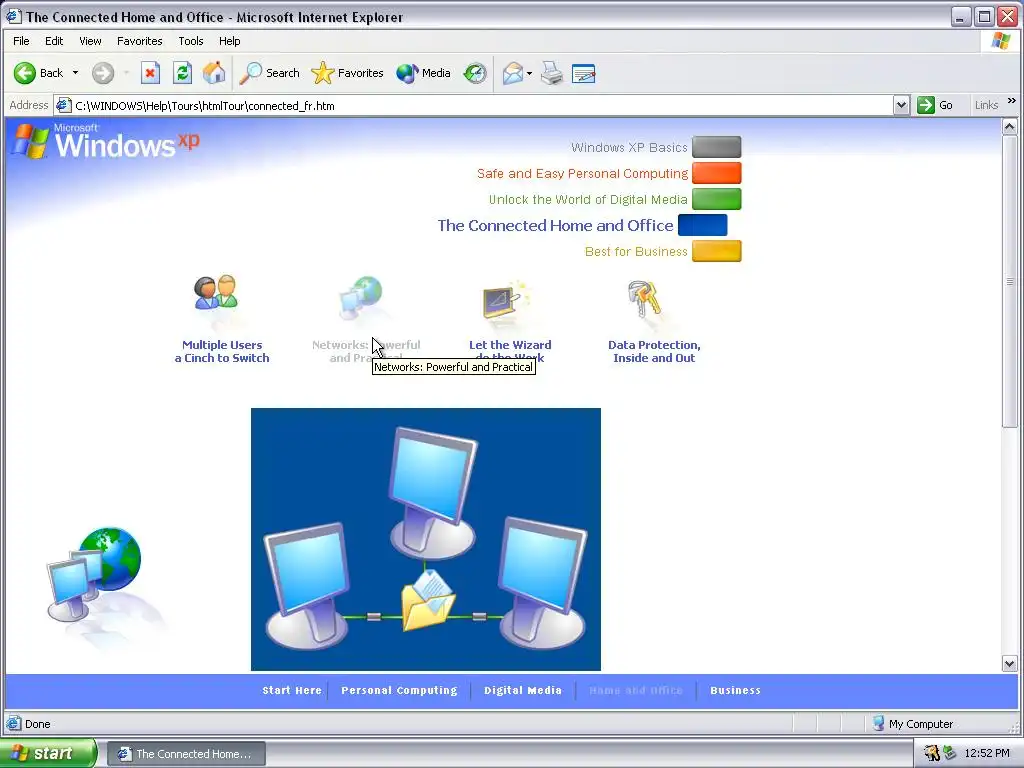Click the Networks globe and computer icon
This screenshot has height=768, width=1024.
click(361, 297)
